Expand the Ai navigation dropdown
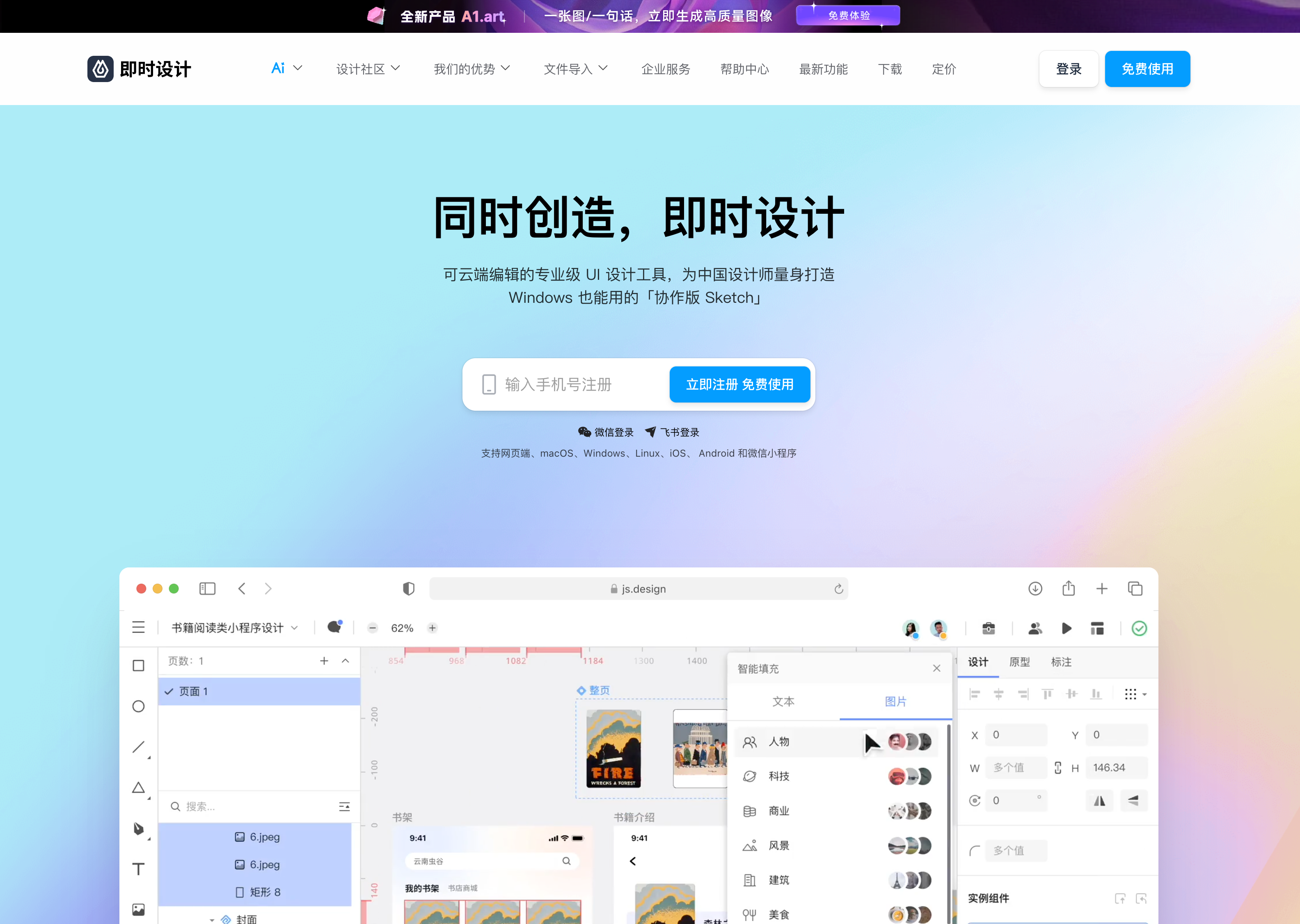The height and width of the screenshot is (924, 1300). click(x=286, y=69)
